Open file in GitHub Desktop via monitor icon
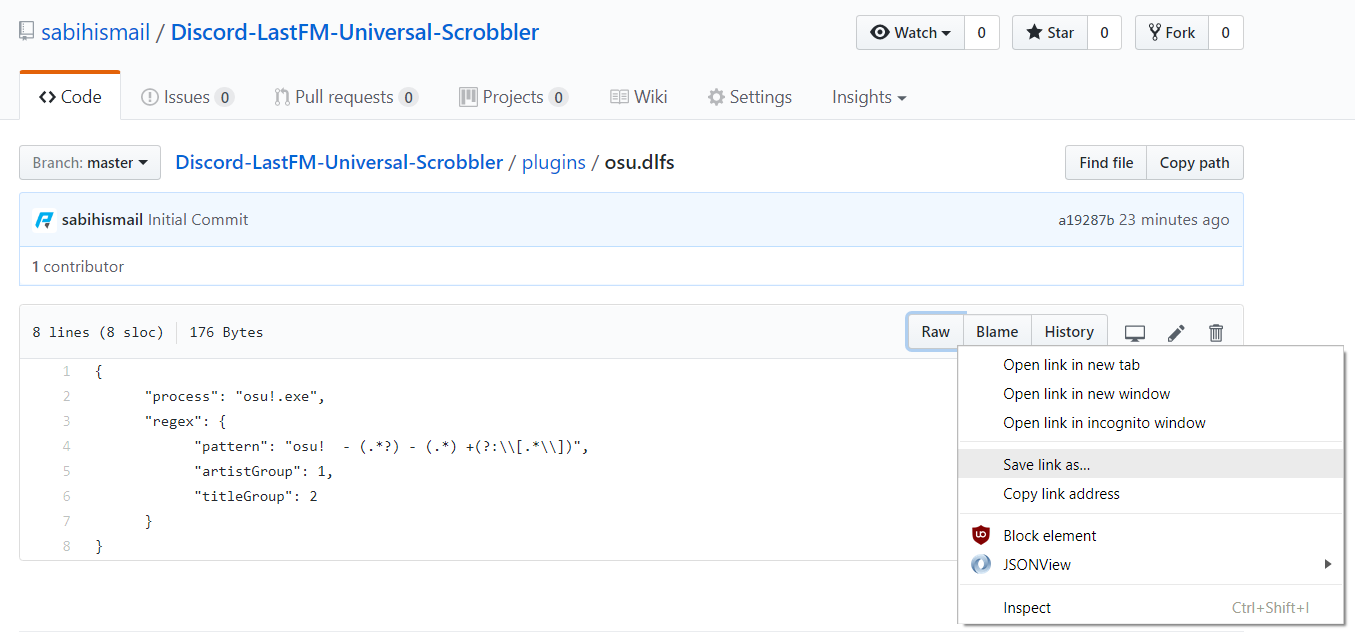1355x642 pixels. (1135, 332)
